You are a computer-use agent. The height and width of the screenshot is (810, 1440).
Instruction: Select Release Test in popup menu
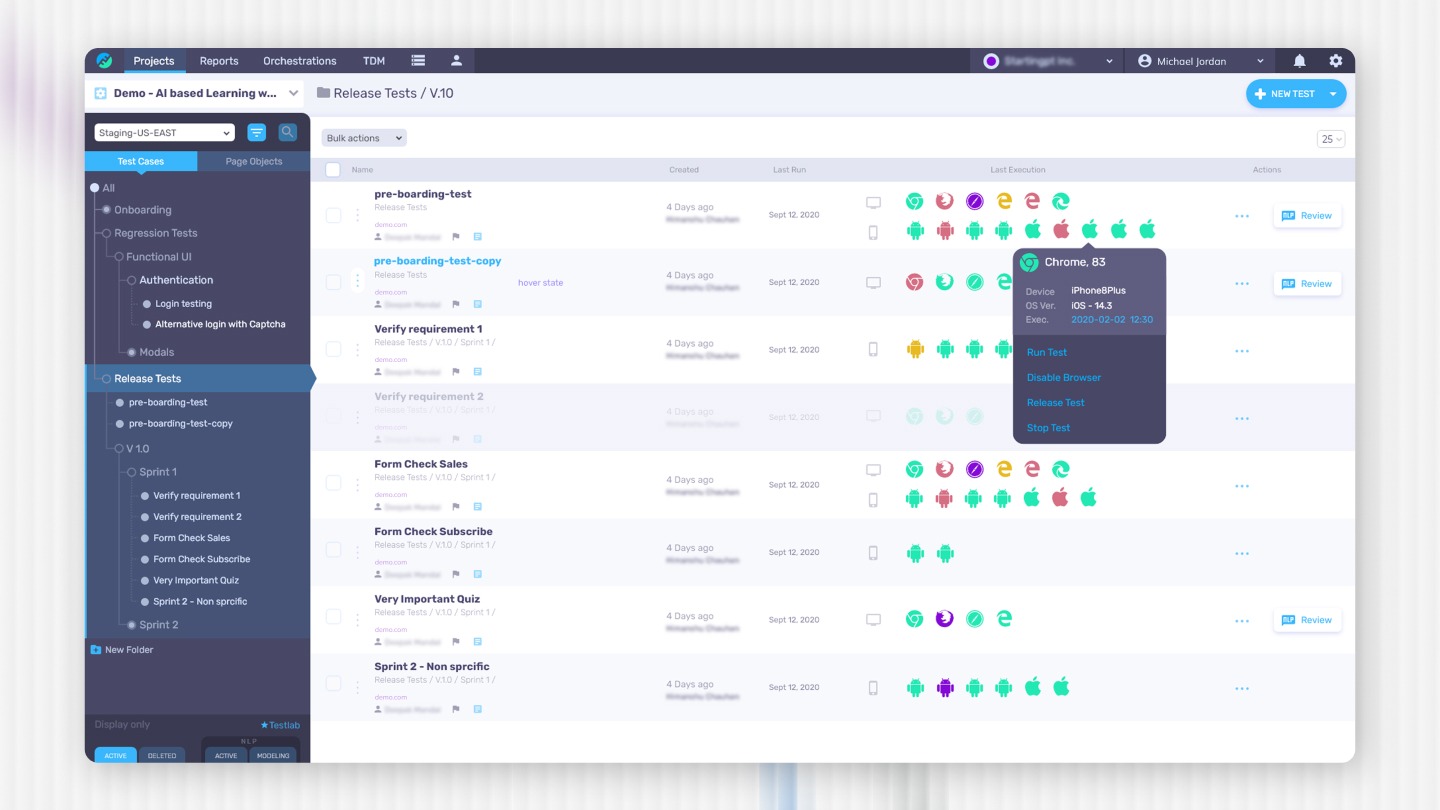[1056, 403]
